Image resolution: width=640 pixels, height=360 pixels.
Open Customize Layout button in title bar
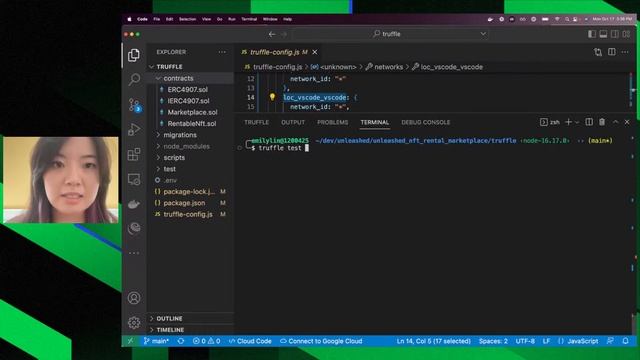point(627,34)
